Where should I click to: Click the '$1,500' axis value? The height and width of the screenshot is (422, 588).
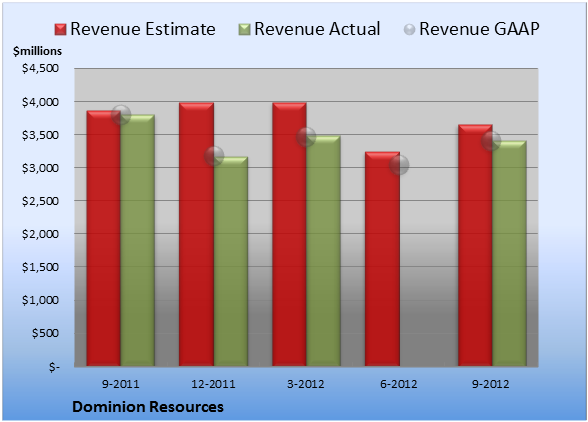[x=40, y=267]
